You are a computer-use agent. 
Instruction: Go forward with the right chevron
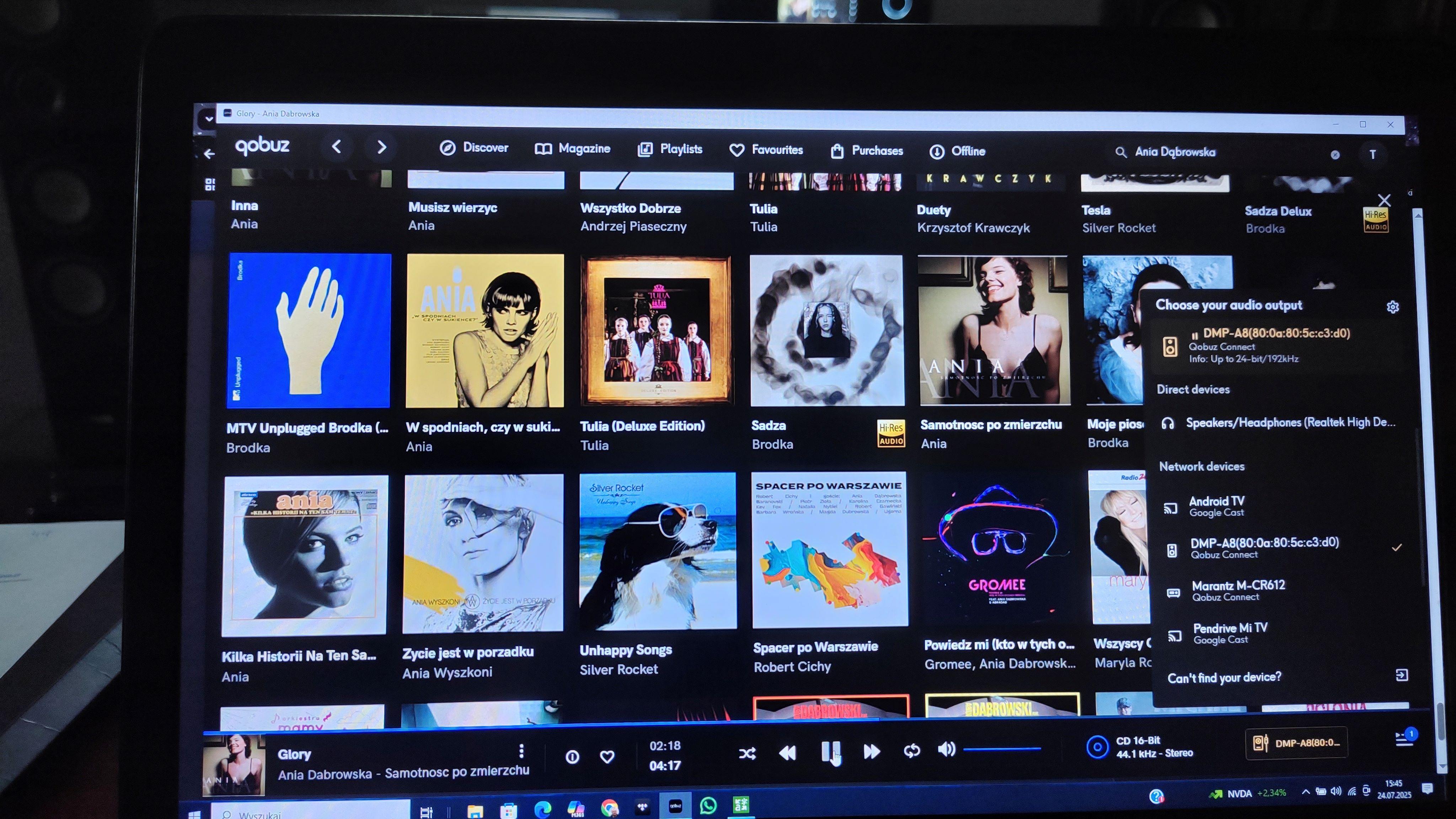[x=381, y=148]
